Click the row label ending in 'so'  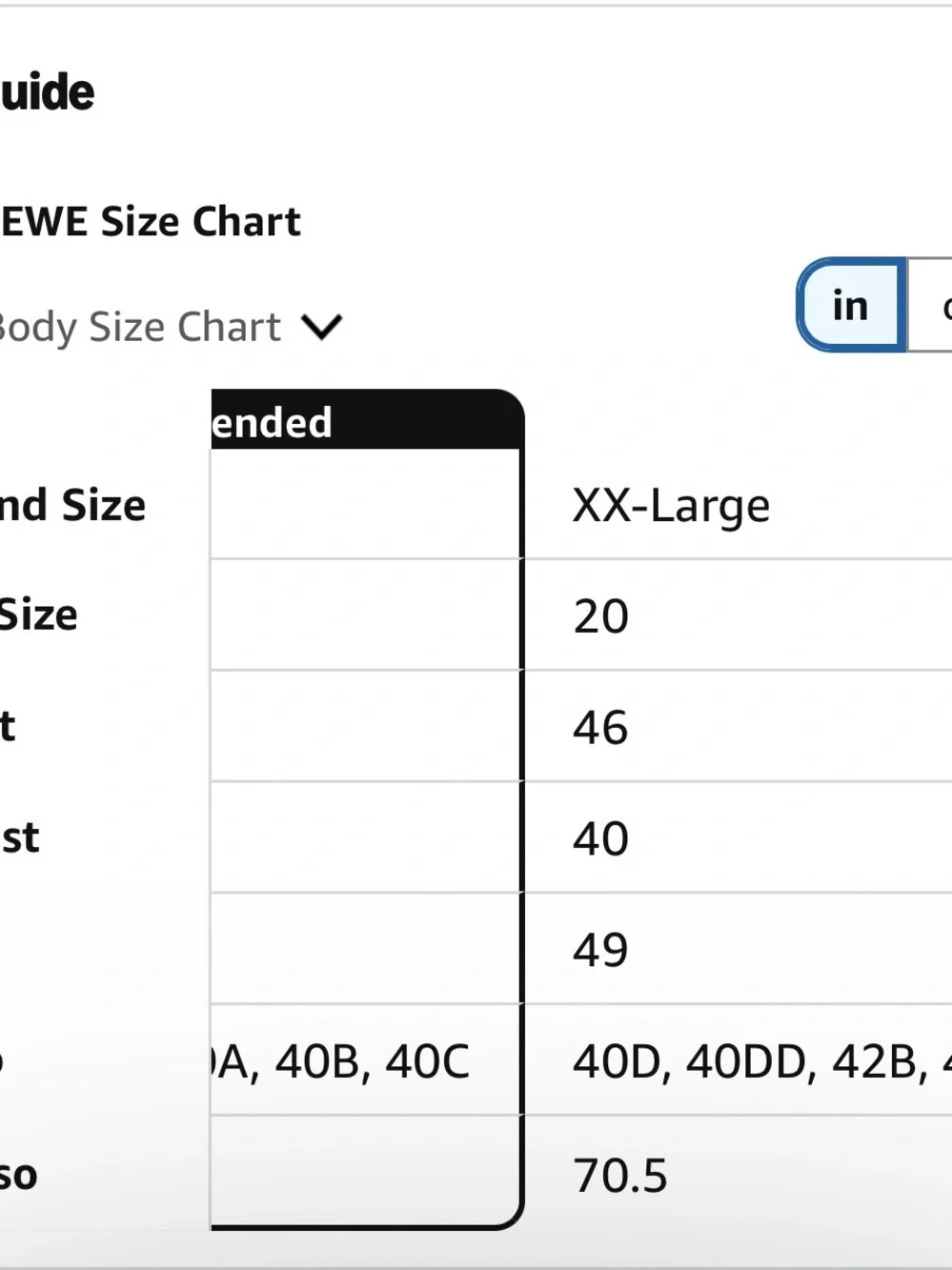pyautogui.click(x=18, y=1175)
